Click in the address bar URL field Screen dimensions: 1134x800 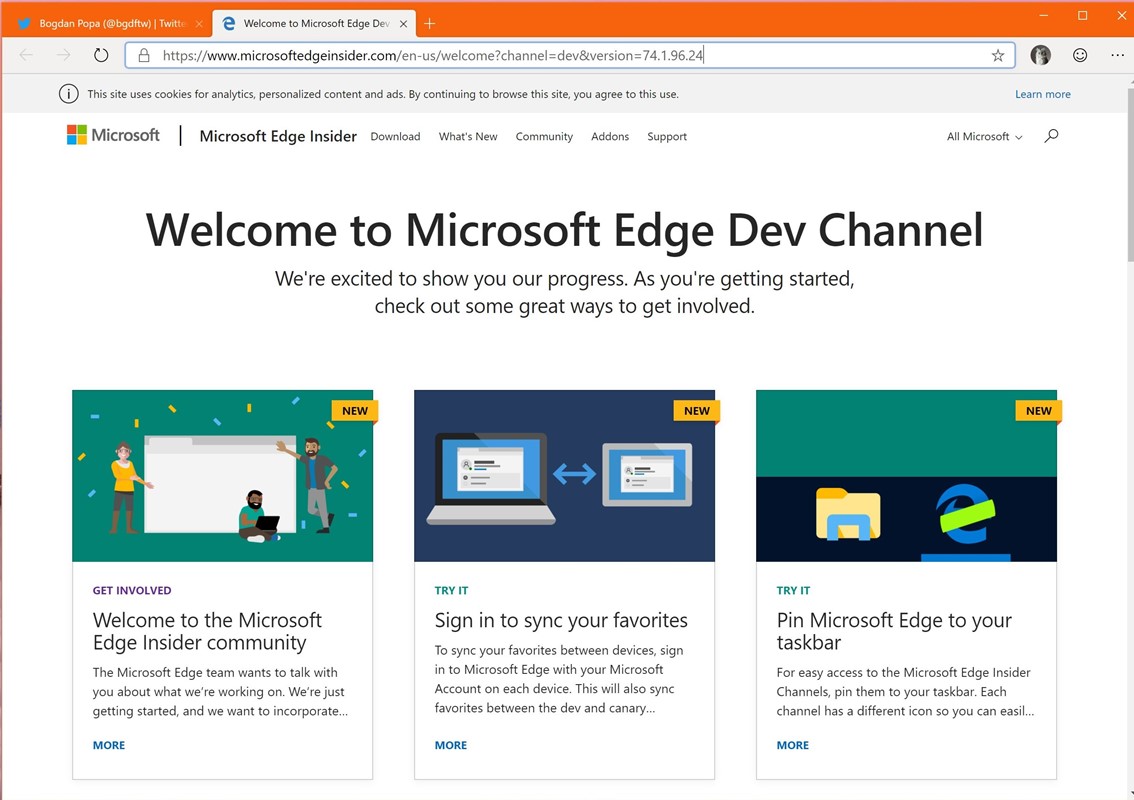pos(570,56)
